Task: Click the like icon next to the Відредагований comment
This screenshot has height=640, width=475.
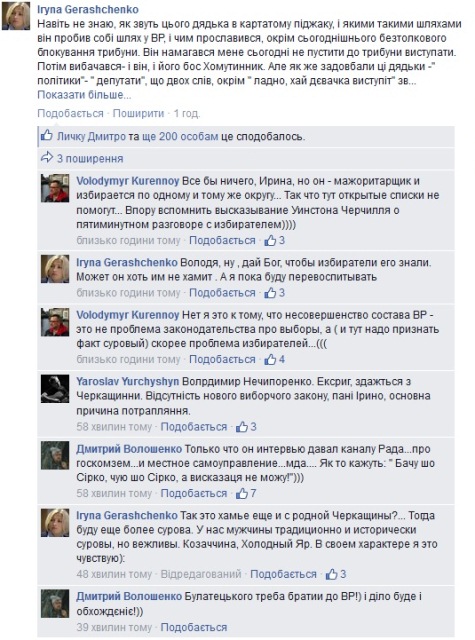Action: pyautogui.click(x=331, y=574)
